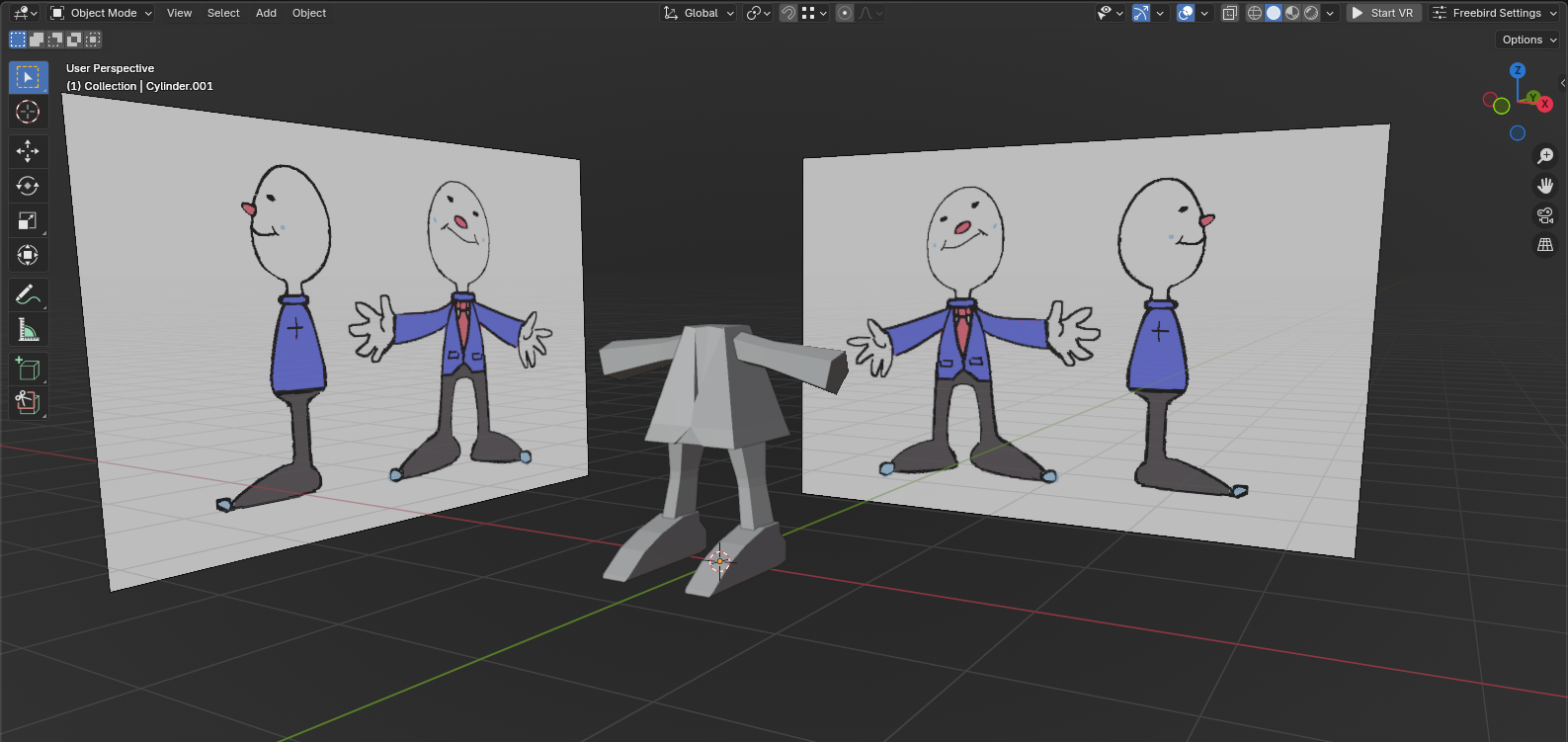1568x742 pixels.
Task: Toggle the camera view icon
Action: pyautogui.click(x=1545, y=215)
